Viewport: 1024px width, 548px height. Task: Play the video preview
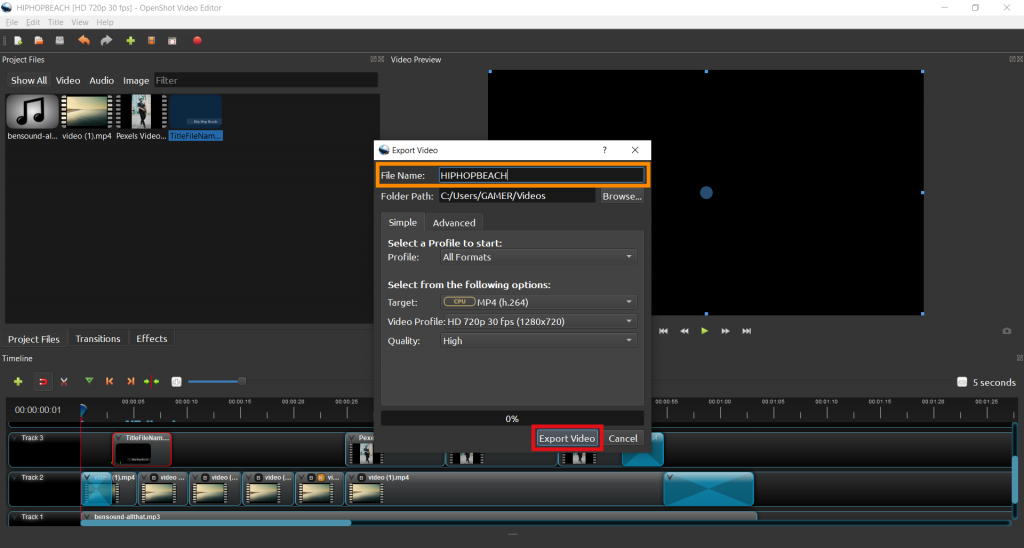tap(705, 331)
